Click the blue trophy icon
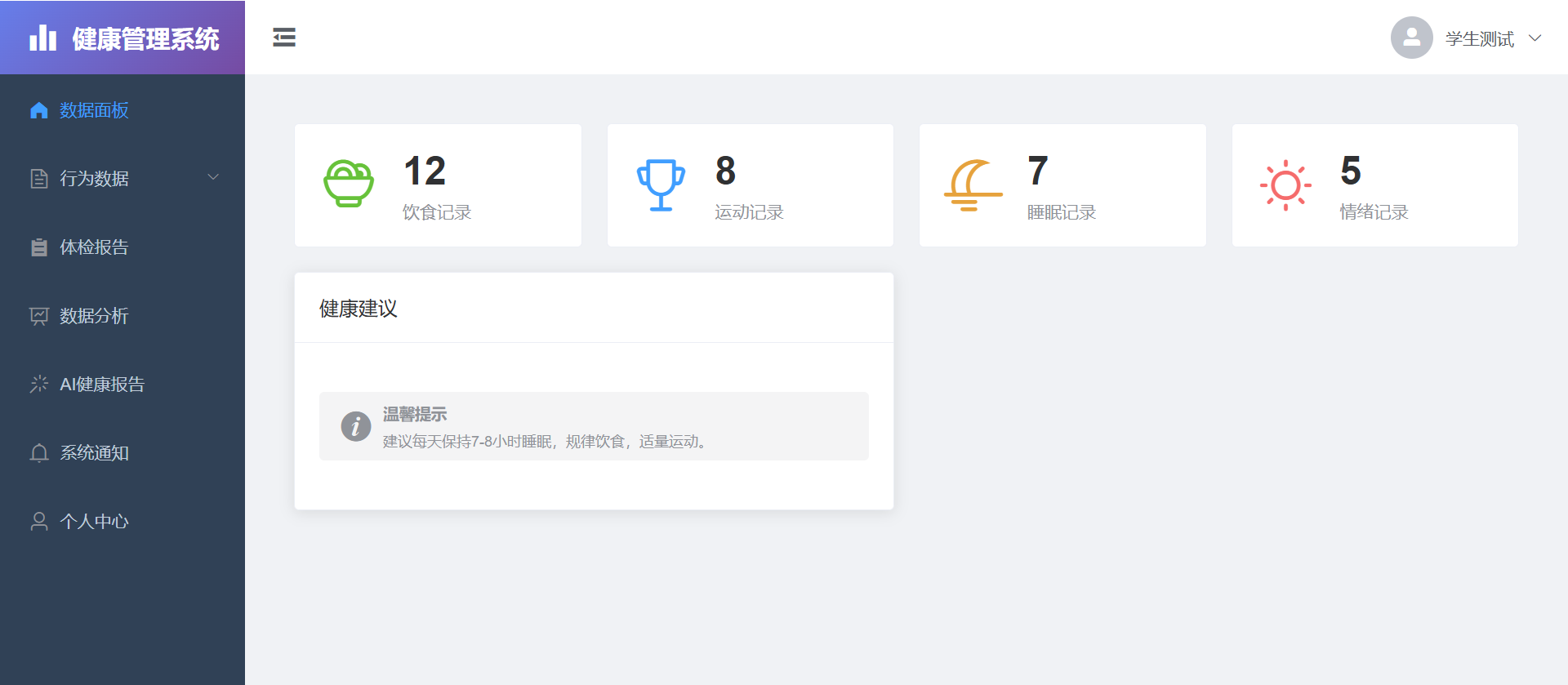1568x685 pixels. pyautogui.click(x=661, y=185)
